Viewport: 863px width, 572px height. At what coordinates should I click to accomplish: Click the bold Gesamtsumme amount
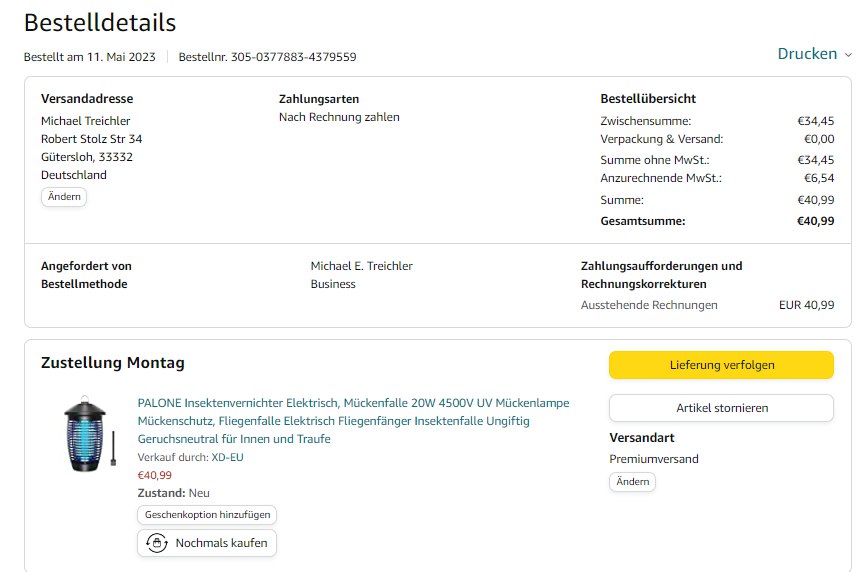[815, 221]
